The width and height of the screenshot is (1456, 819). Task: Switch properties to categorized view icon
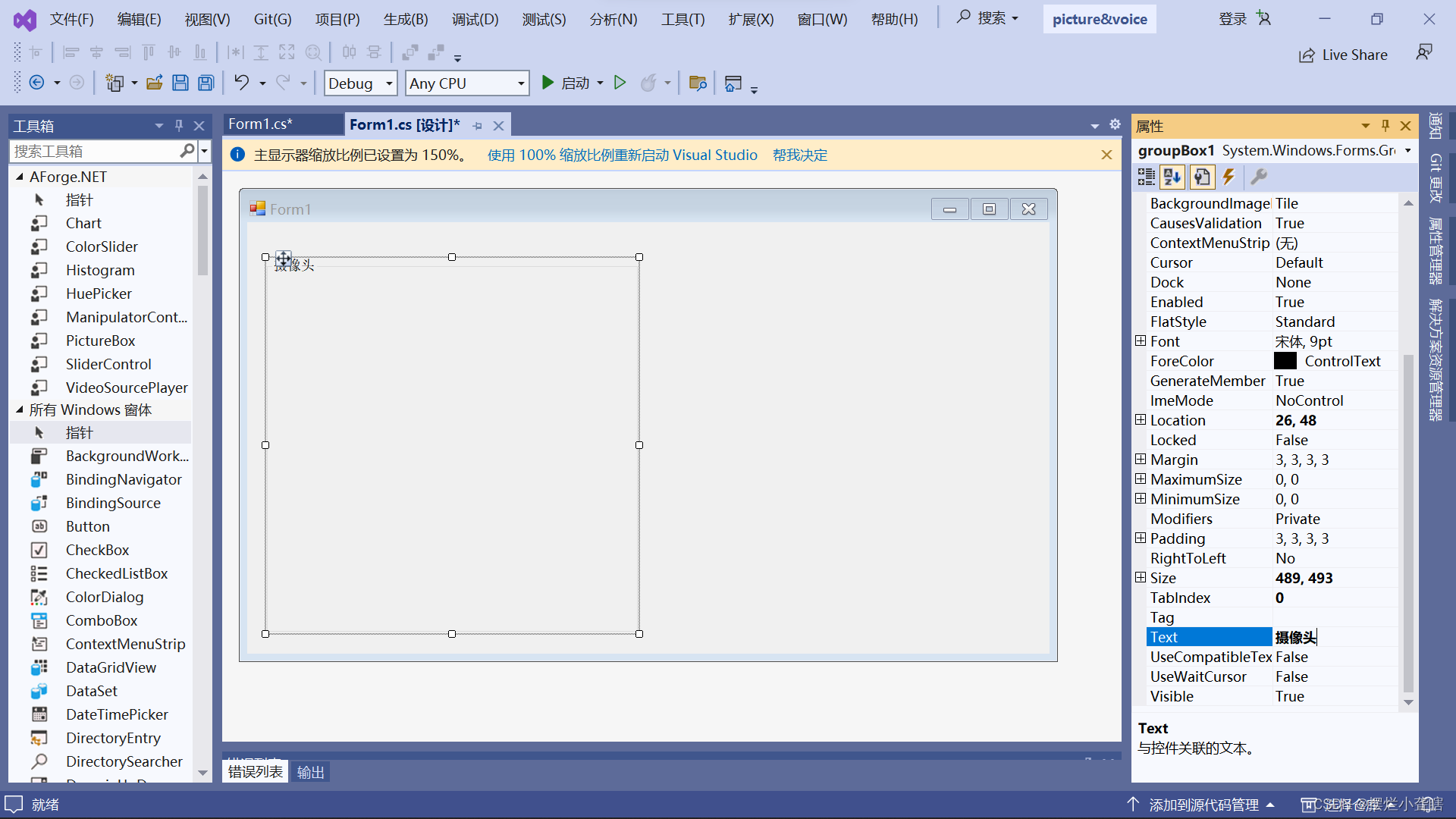click(x=1146, y=177)
